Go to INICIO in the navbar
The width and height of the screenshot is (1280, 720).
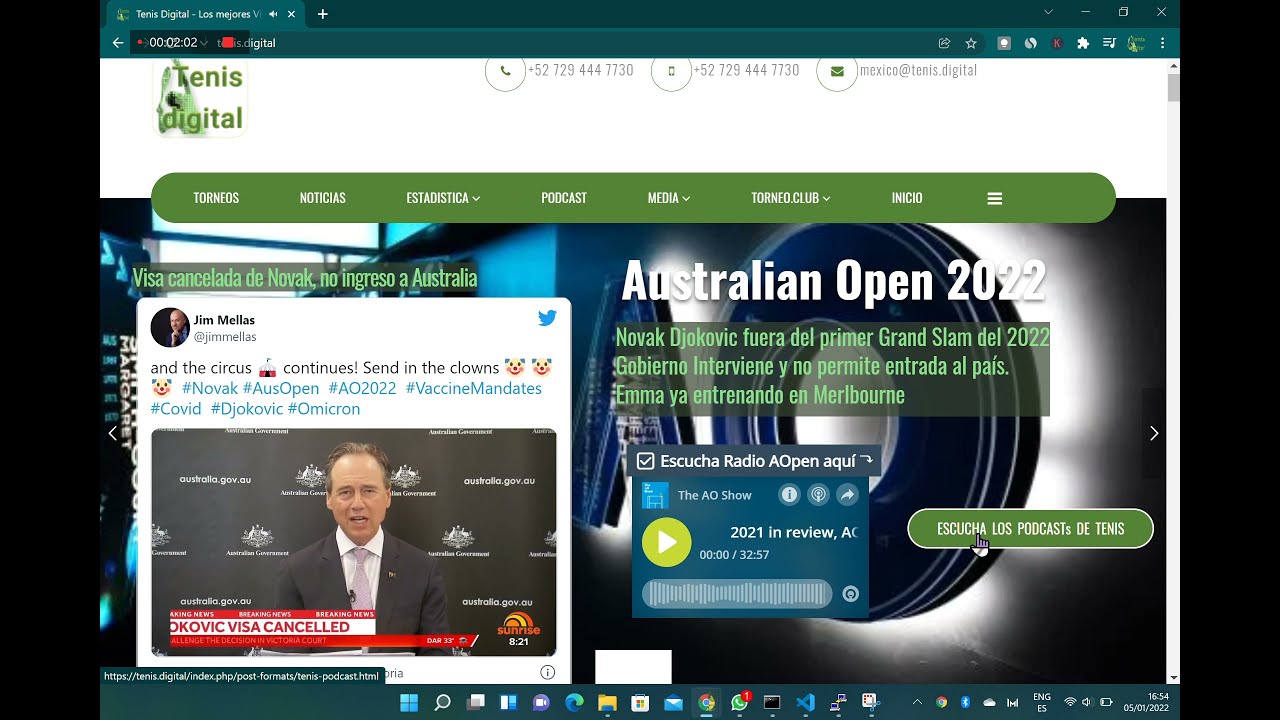(907, 198)
